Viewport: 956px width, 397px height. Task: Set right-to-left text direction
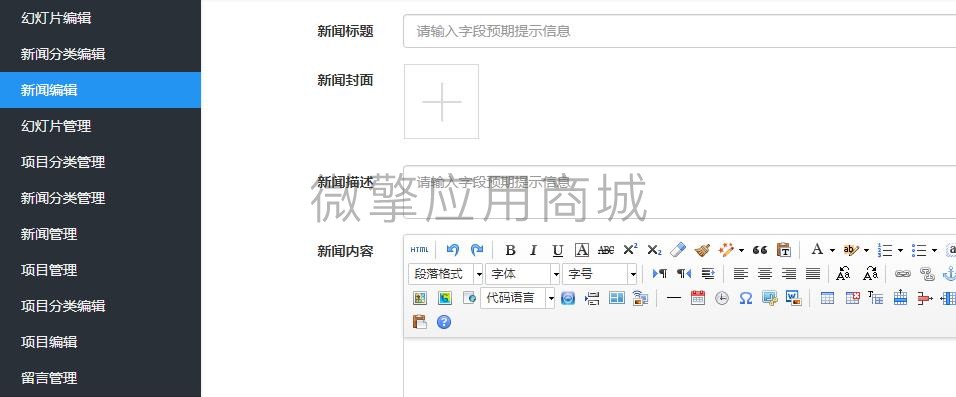tap(684, 274)
